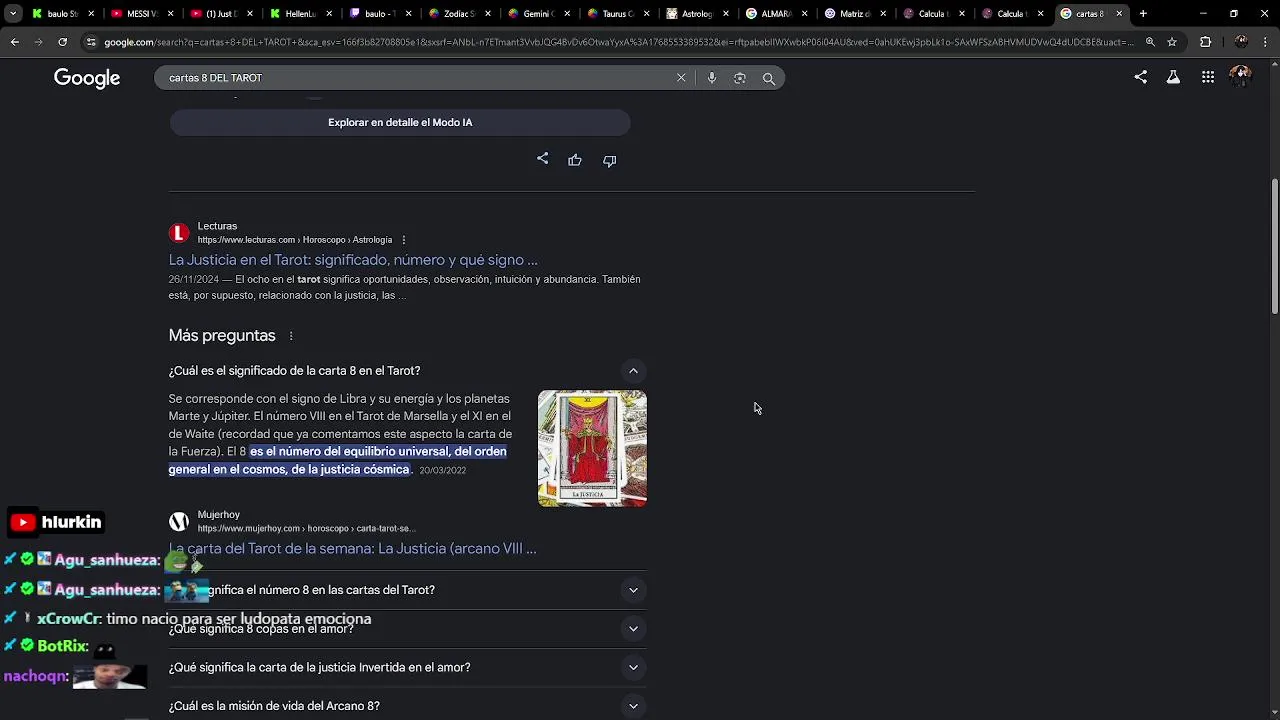Image resolution: width=1280 pixels, height=720 pixels.
Task: Open the Chrome tab search dropdown
Action: (x=13, y=14)
